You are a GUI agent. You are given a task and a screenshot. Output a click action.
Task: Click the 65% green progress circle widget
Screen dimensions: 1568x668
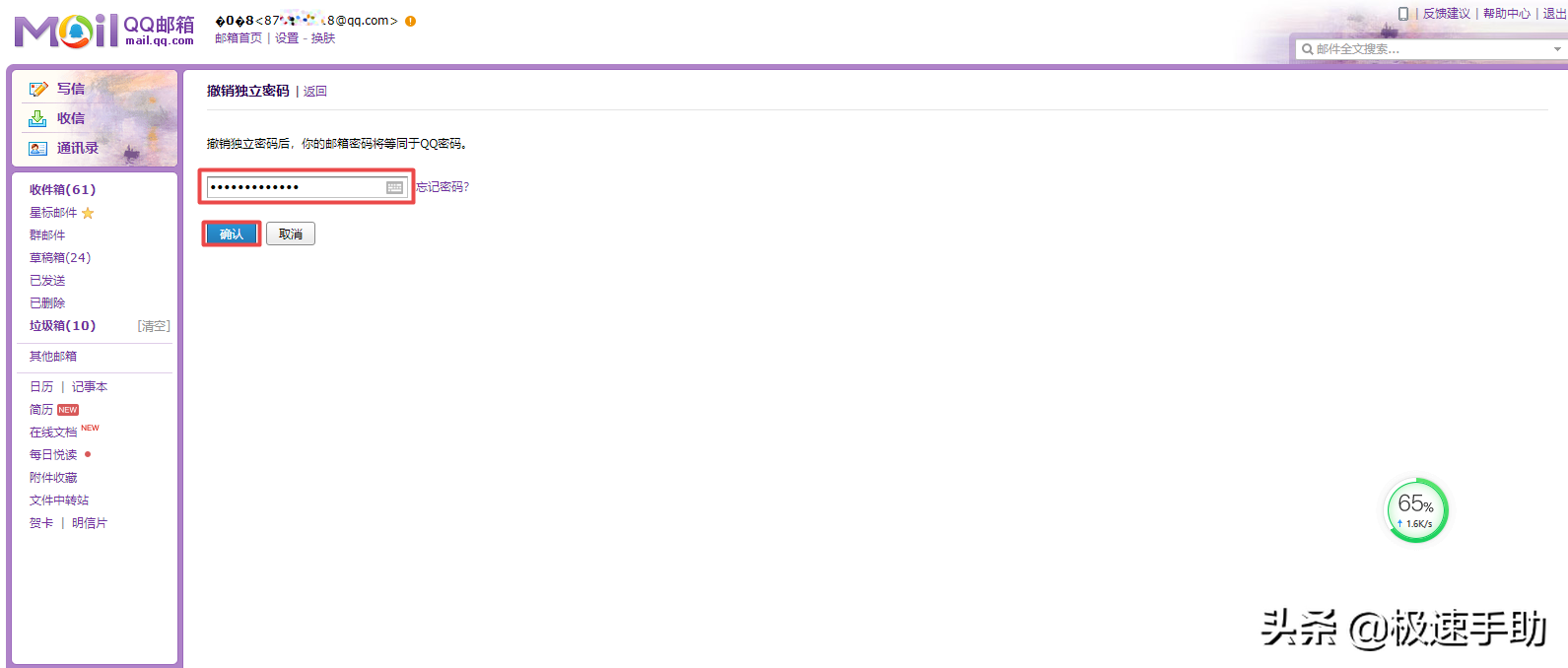(1416, 510)
